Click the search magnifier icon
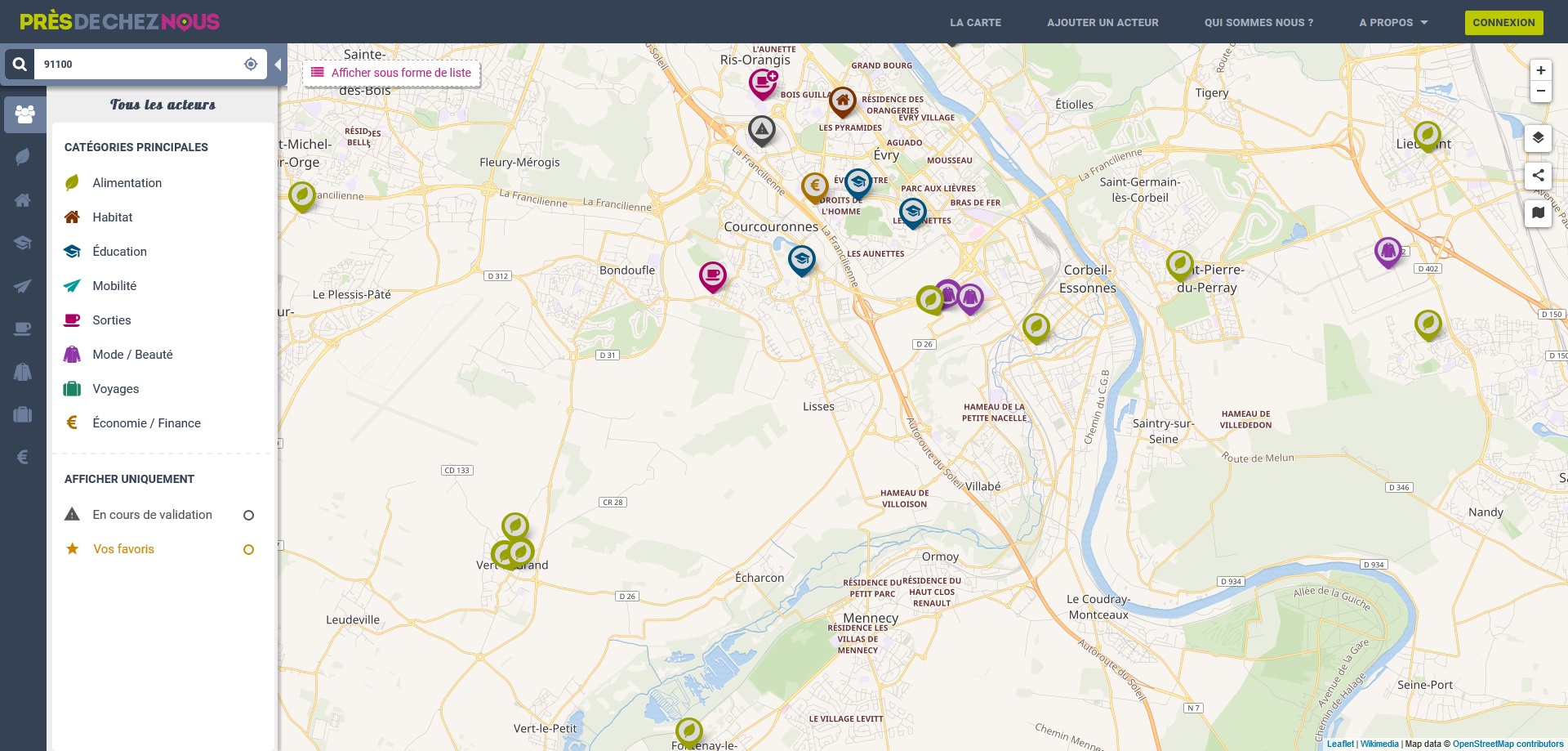The height and width of the screenshot is (751, 1568). click(x=20, y=64)
